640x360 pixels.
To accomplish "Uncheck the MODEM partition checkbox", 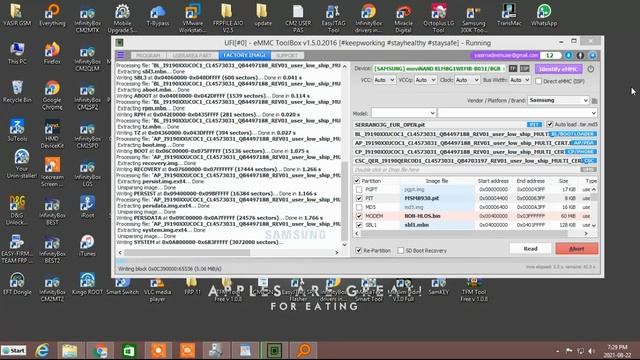I will [x=359, y=216].
